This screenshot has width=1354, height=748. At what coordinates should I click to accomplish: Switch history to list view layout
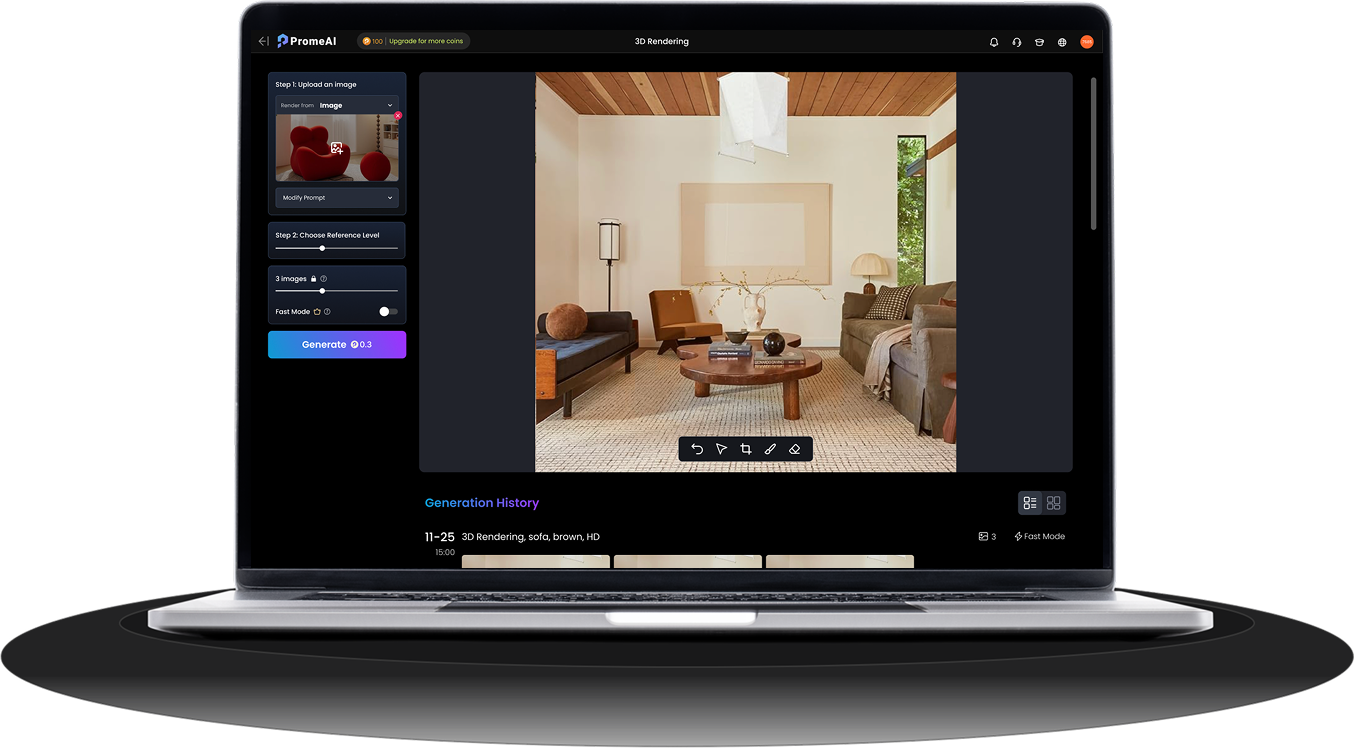coord(1030,502)
